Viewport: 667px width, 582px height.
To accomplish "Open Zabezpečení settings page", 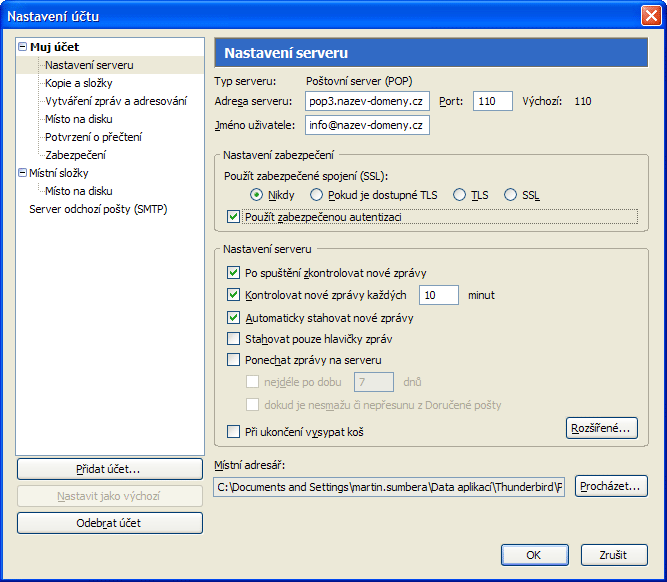I will tap(75, 155).
